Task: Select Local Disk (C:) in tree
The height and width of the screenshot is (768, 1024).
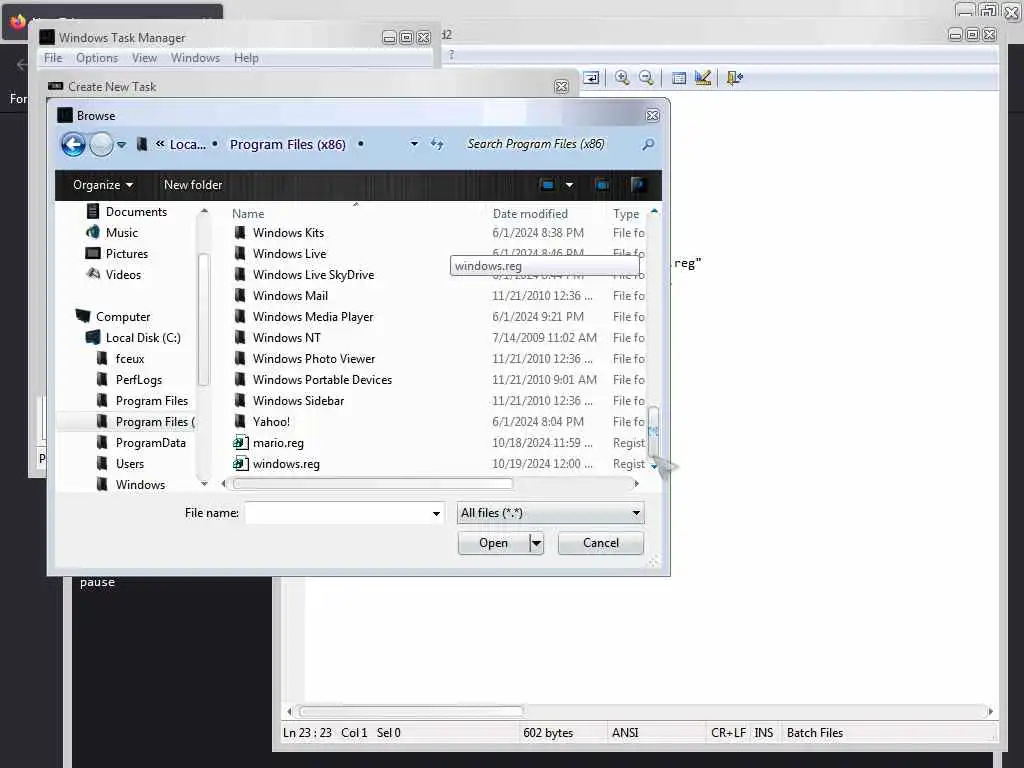Action: (x=143, y=338)
